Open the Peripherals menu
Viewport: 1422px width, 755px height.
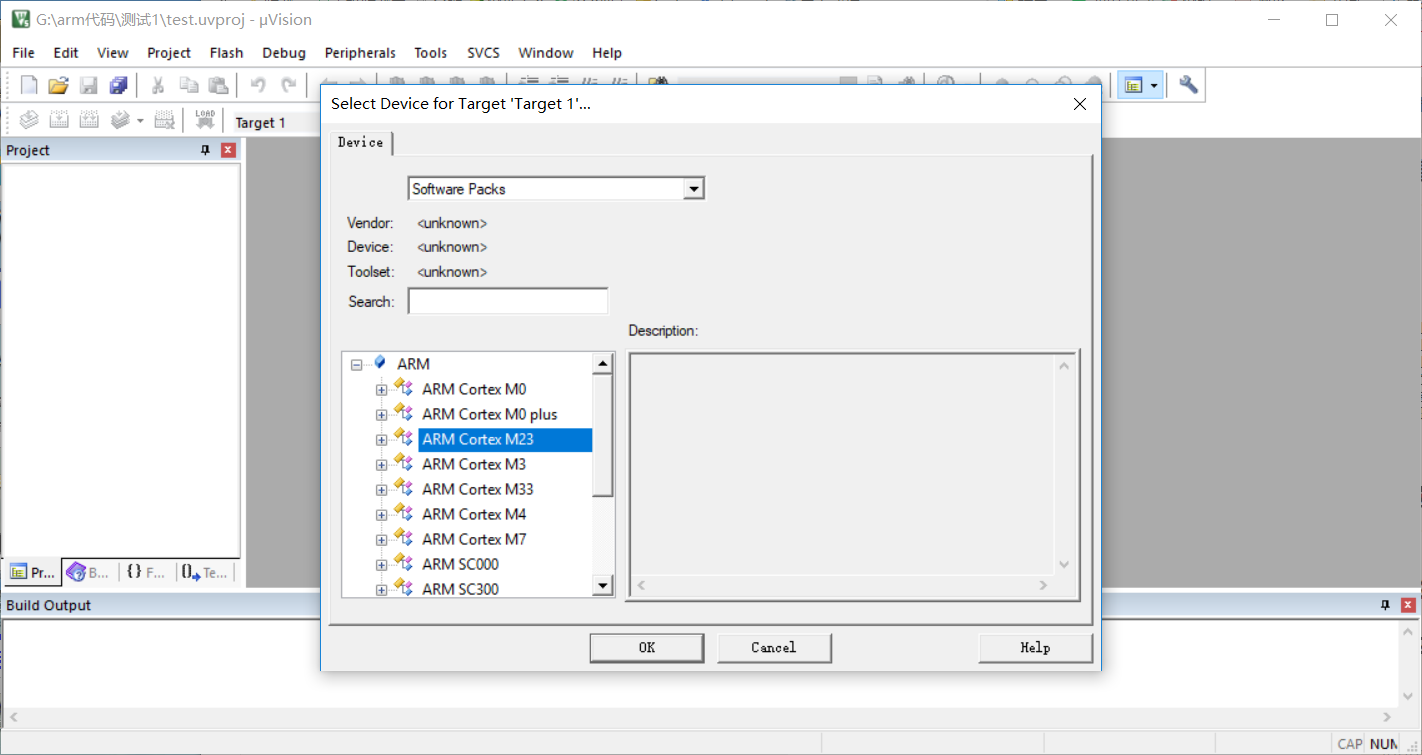pos(360,53)
